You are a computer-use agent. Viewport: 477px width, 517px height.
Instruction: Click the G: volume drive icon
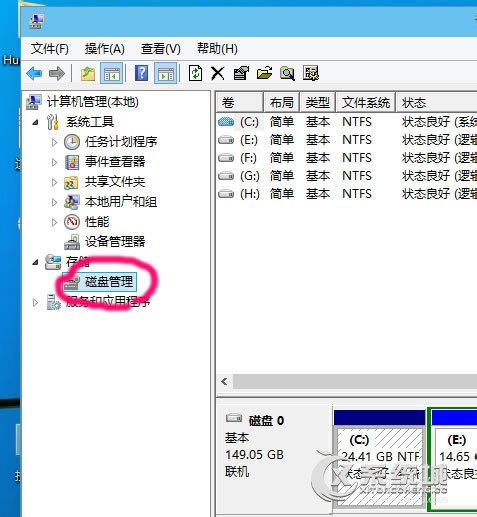click(226, 175)
